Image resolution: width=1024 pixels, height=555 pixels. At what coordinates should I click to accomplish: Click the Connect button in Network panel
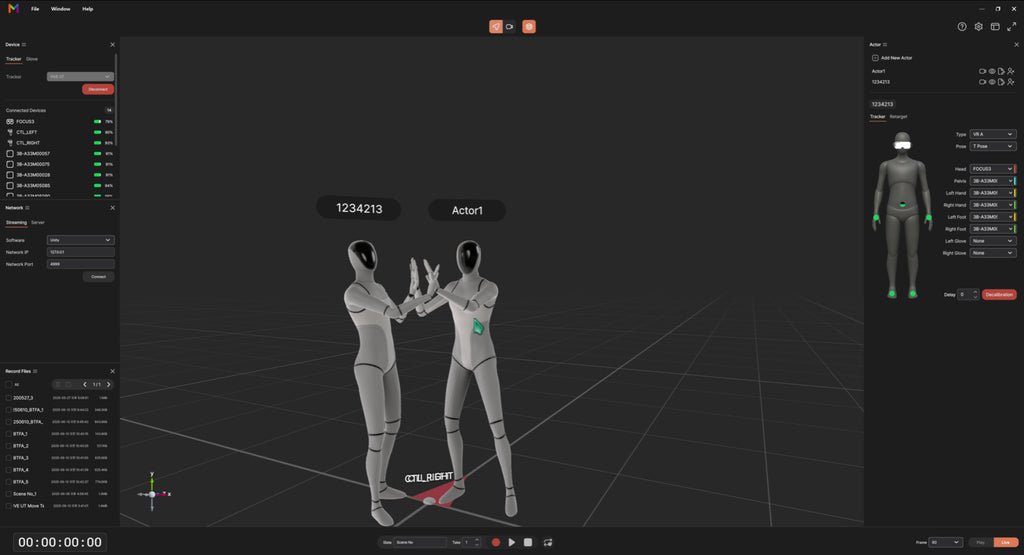pos(99,277)
